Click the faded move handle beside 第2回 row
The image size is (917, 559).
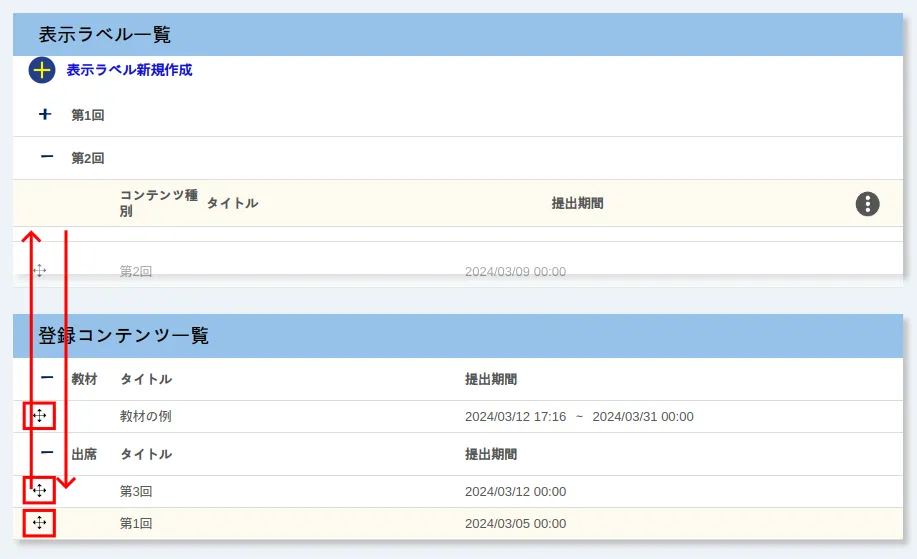[40, 271]
